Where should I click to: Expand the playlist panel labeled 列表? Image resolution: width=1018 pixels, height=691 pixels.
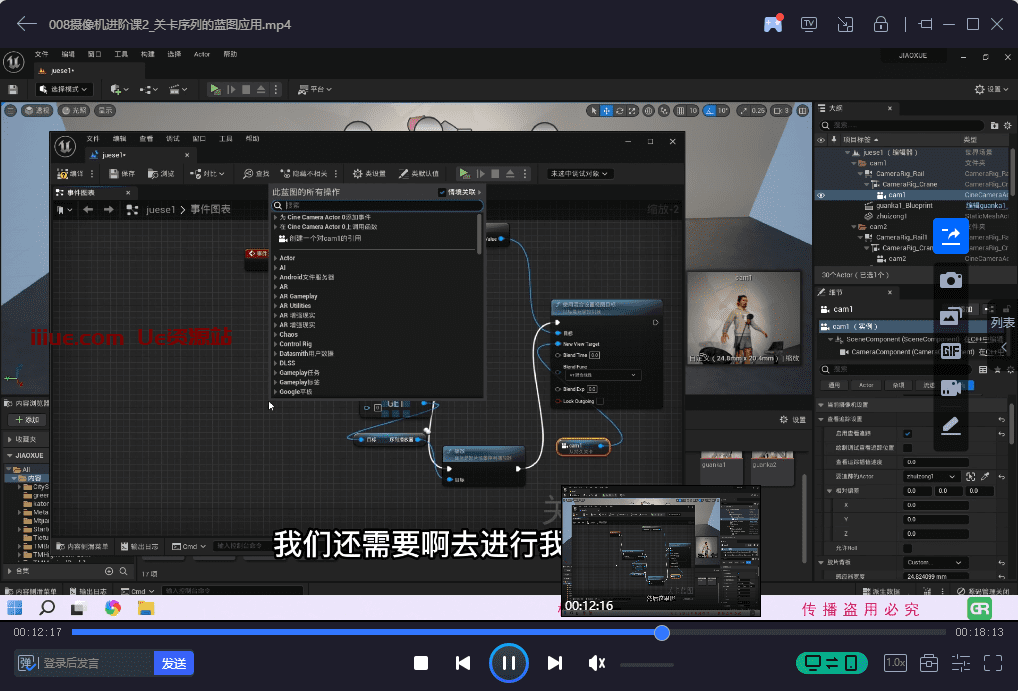(1002, 323)
